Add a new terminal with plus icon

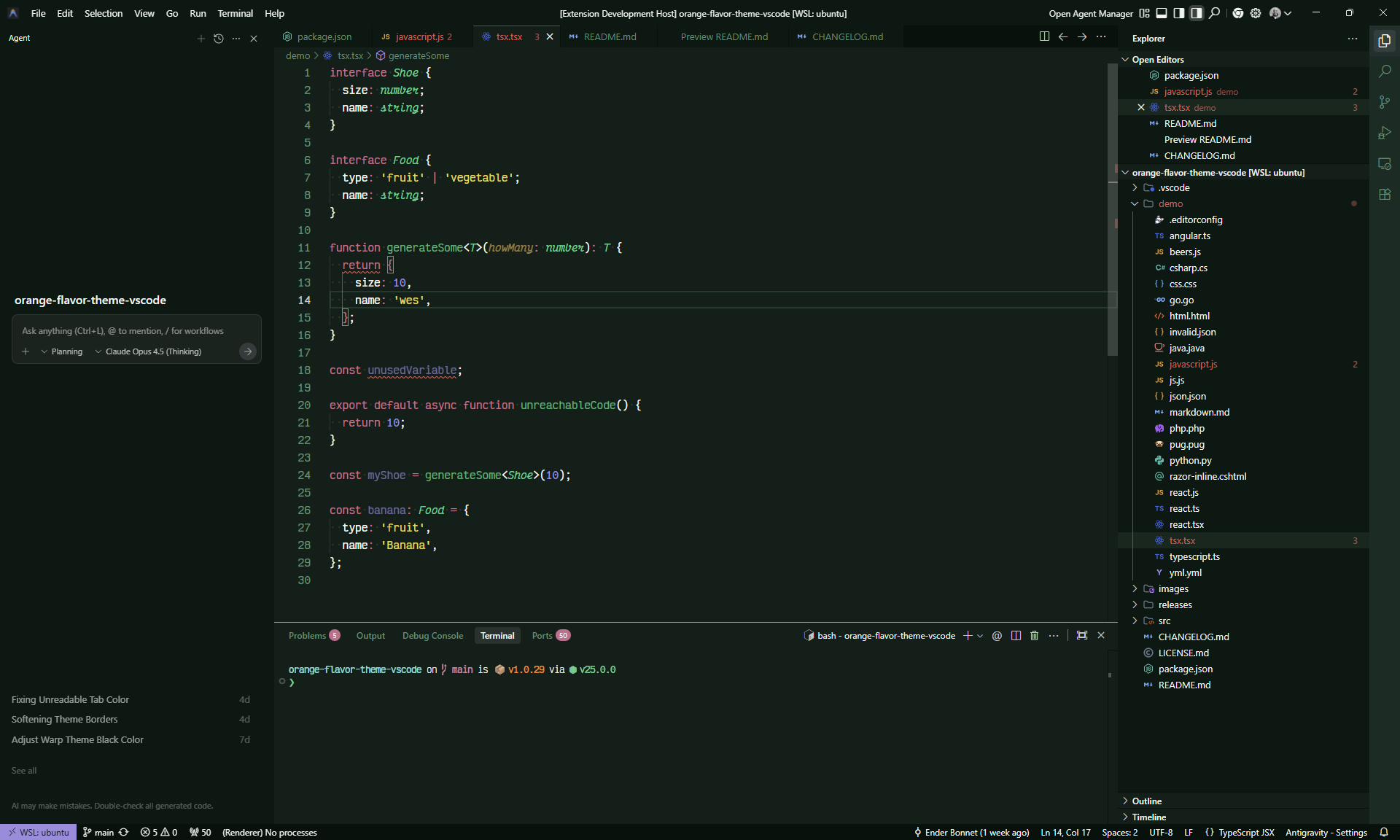[968, 636]
